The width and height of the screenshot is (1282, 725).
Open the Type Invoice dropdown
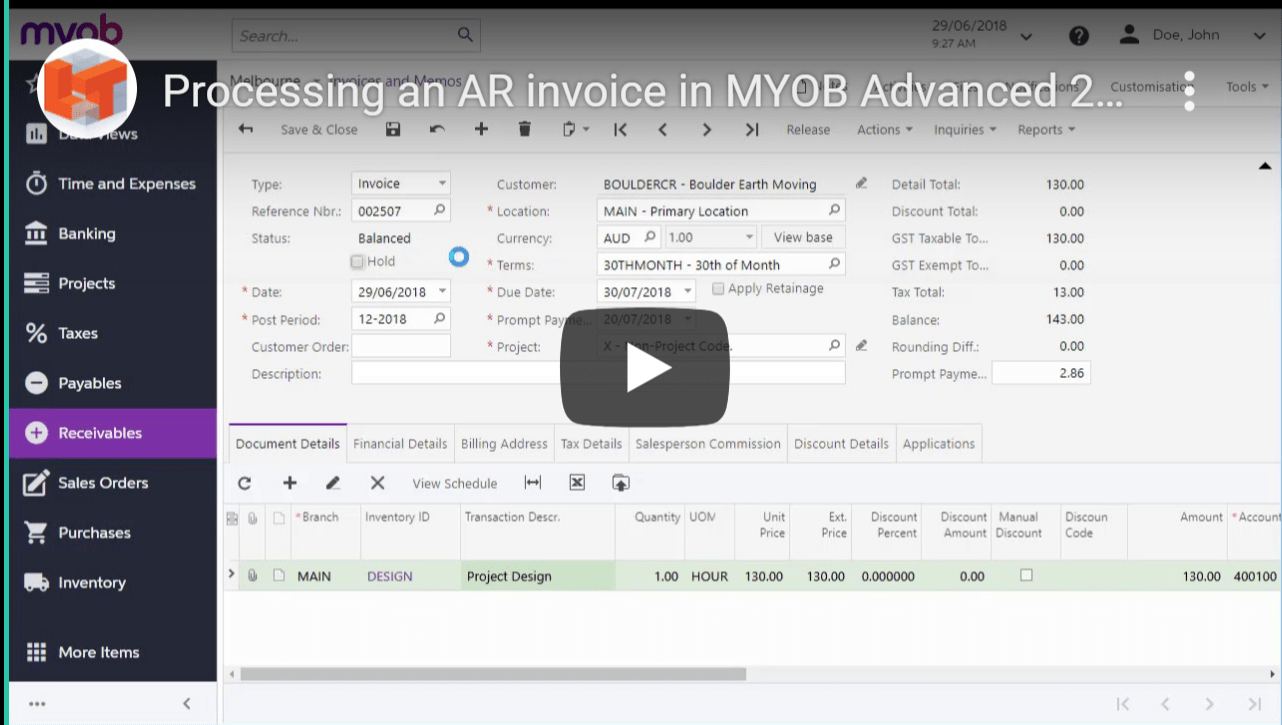pos(442,184)
